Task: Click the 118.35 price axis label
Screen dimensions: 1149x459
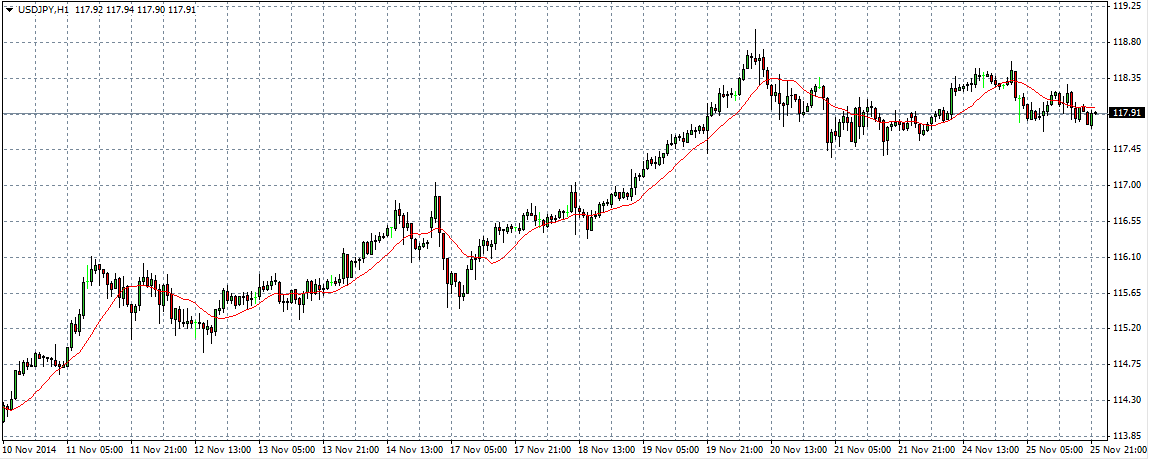Action: 1127,77
